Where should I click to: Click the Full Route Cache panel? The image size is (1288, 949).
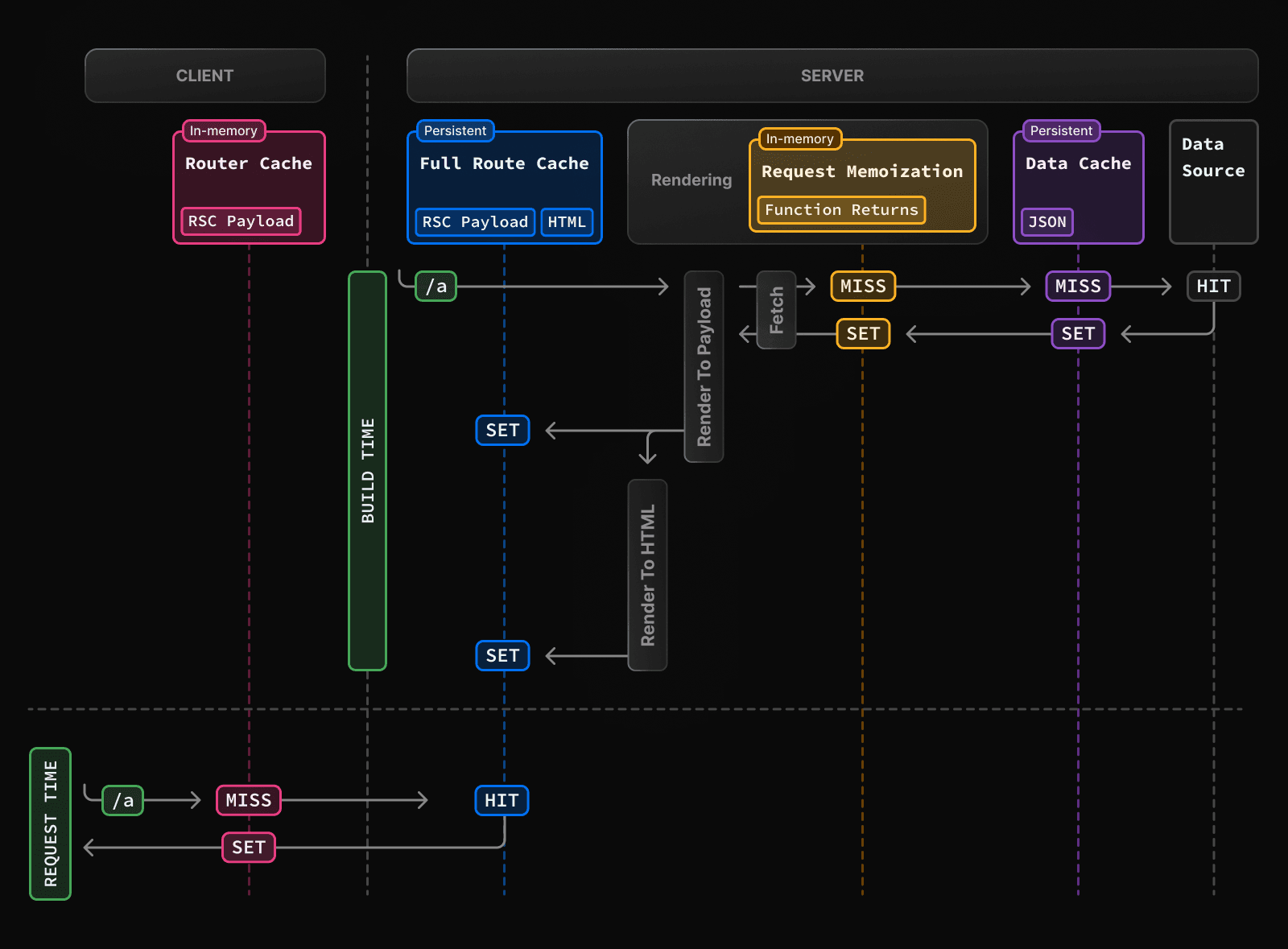click(504, 185)
